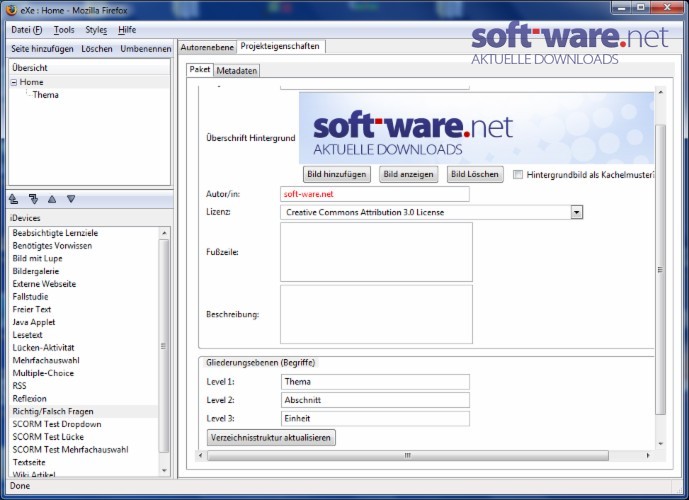Click the vertical scrollbar of the properties pane
Viewport: 689px width, 500px height.
660,269
